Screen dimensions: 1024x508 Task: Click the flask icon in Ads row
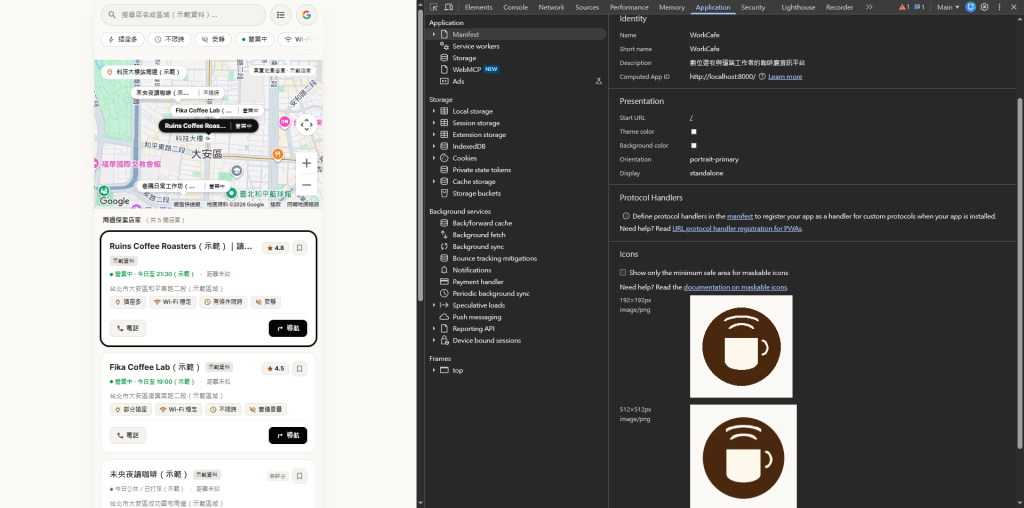[599, 81]
